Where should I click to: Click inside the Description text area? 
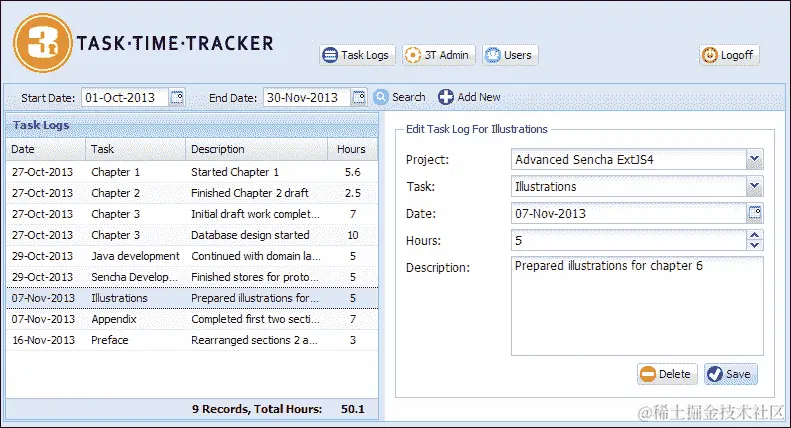637,306
